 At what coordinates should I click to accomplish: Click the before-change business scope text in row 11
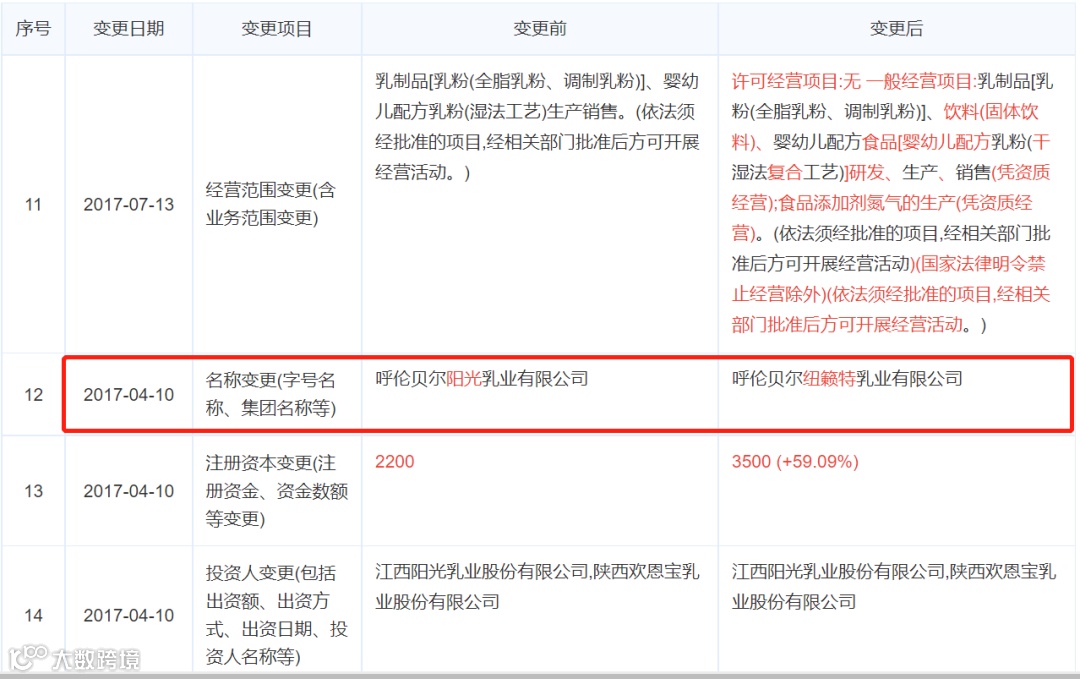[x=537, y=127]
